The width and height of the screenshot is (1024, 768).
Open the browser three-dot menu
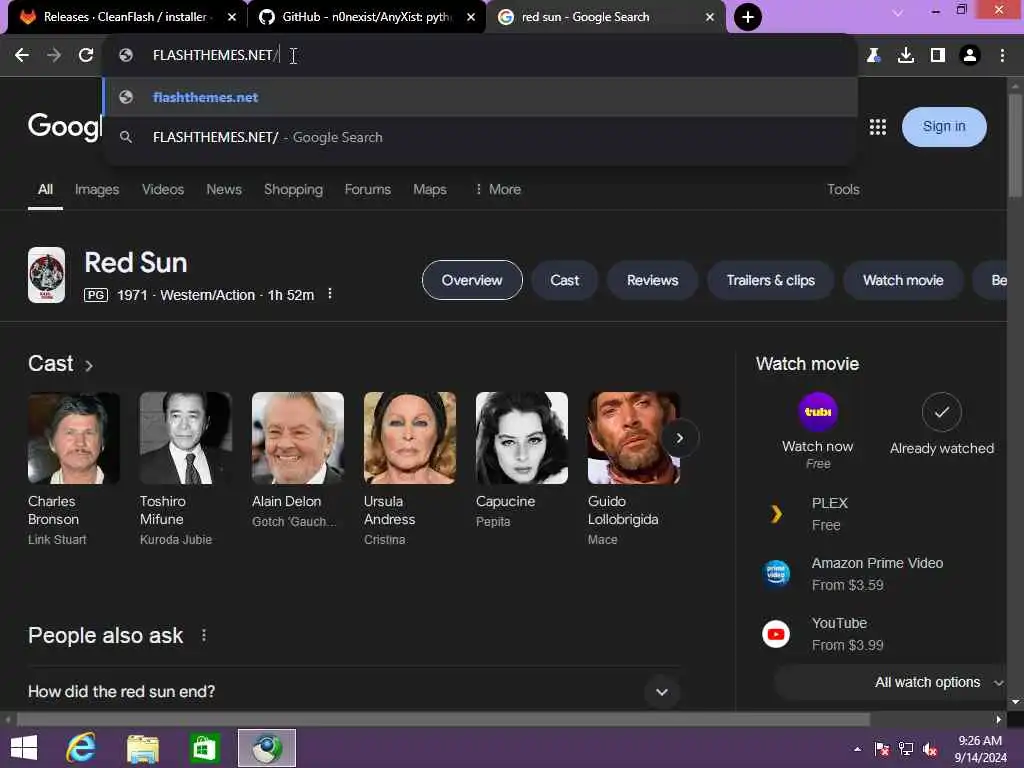coord(1002,56)
